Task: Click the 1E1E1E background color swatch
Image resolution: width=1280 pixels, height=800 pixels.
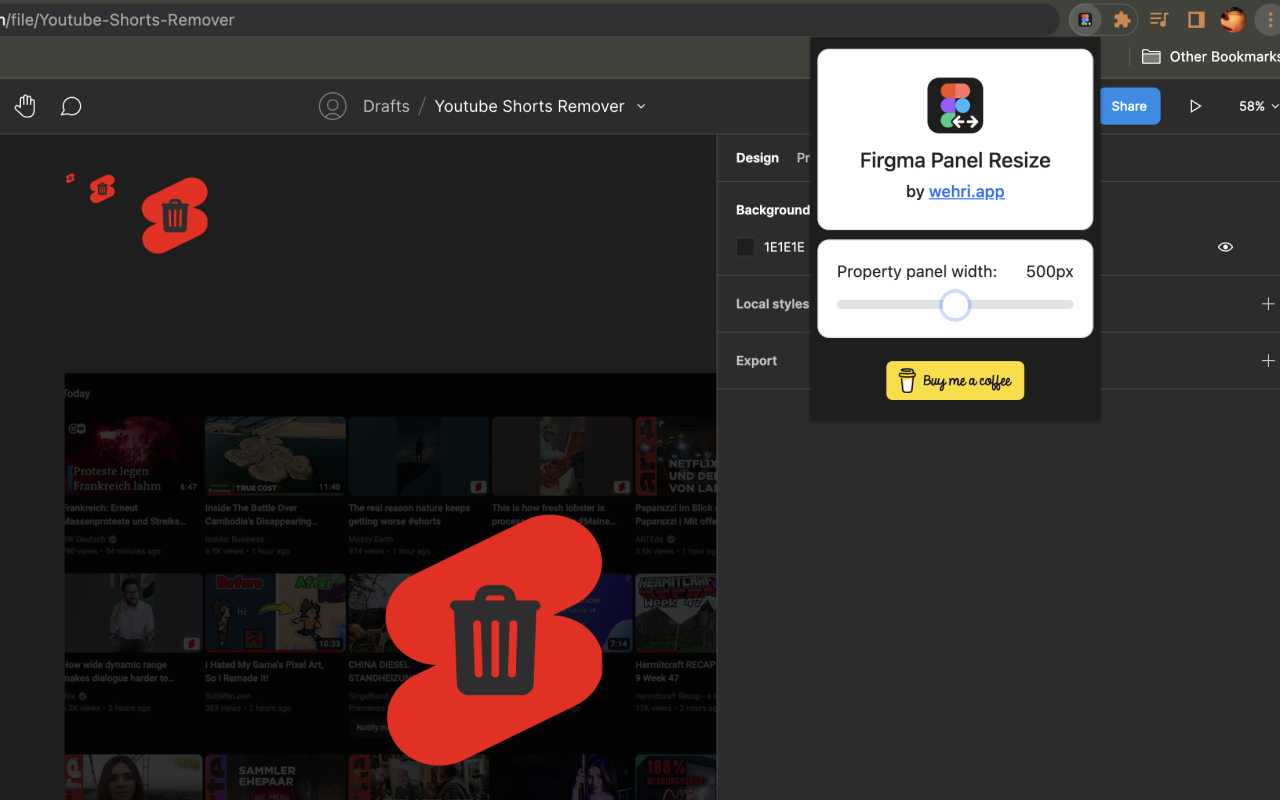Action: (745, 247)
